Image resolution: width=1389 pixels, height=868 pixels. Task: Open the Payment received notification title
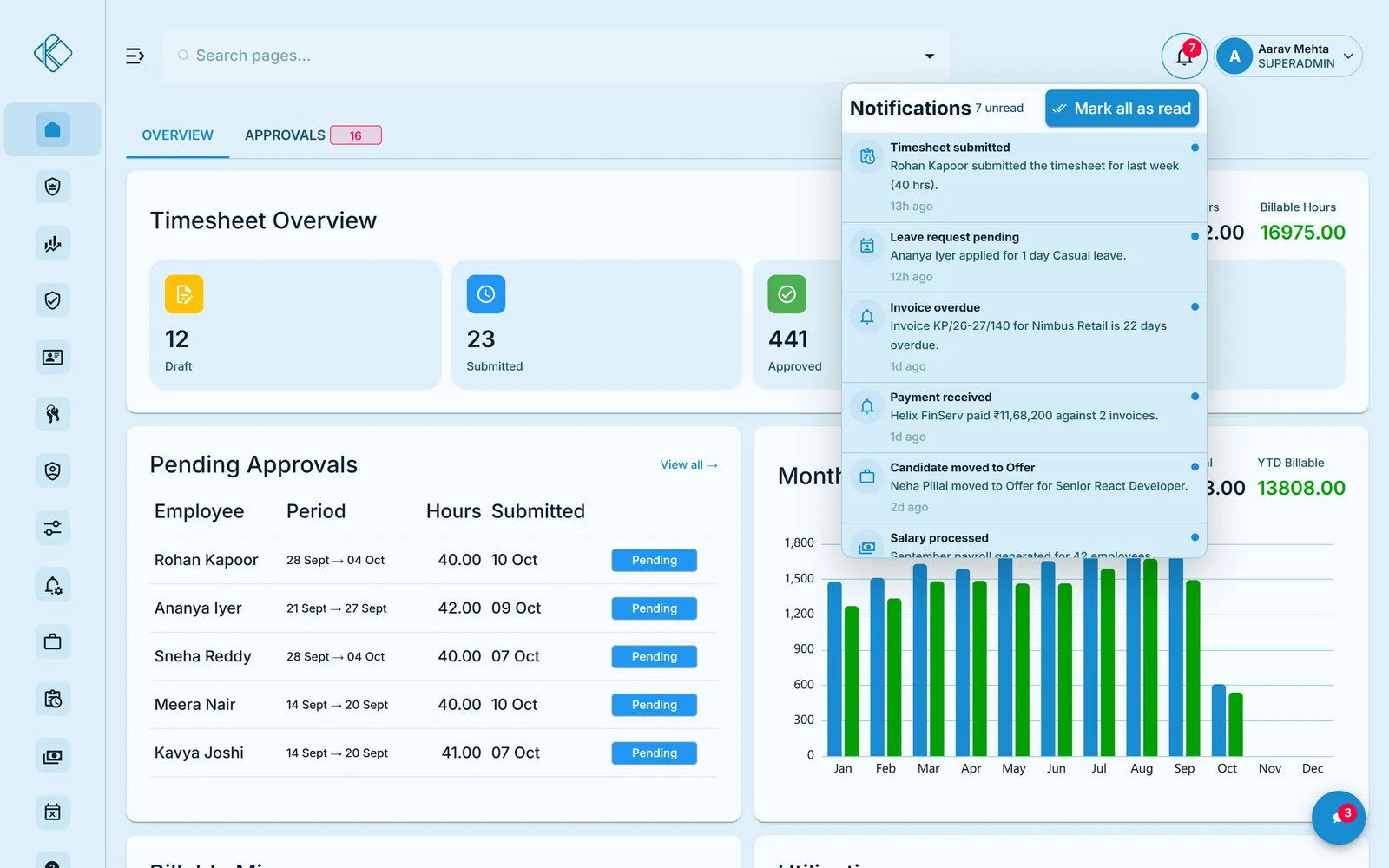tap(940, 398)
